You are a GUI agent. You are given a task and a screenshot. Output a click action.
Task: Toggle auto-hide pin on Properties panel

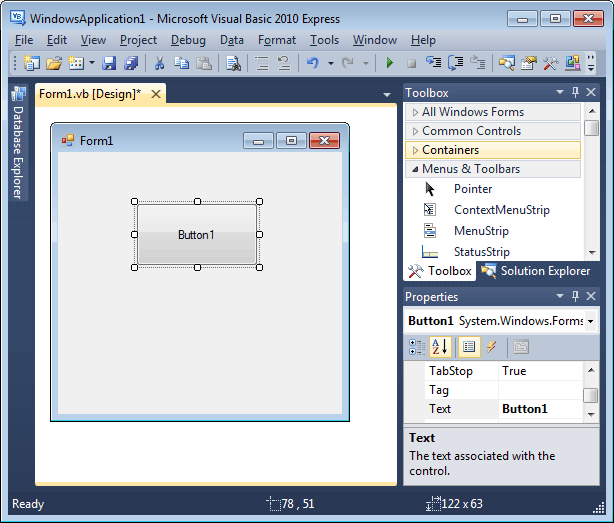click(575, 296)
